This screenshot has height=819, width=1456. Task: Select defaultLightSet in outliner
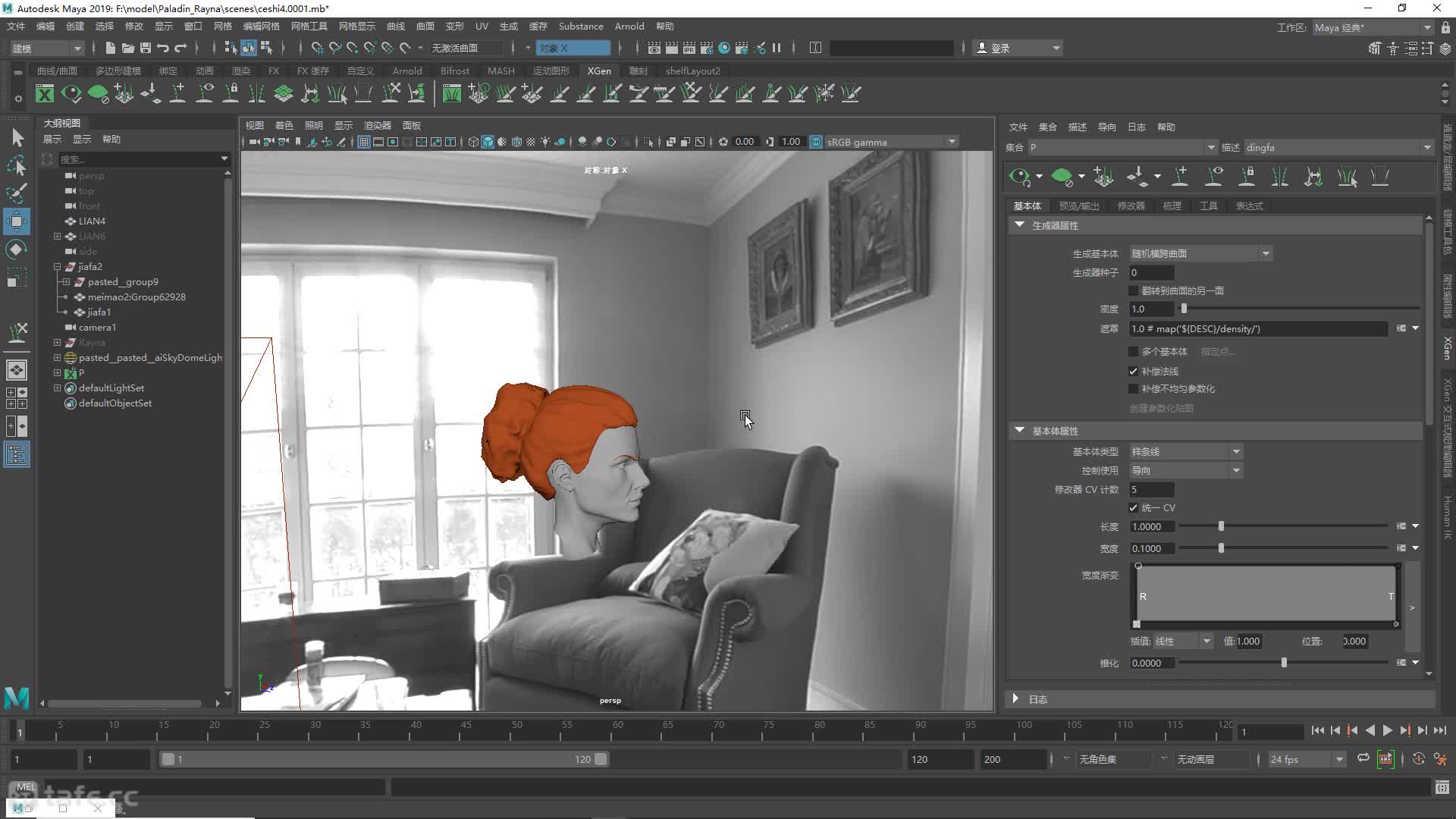(x=111, y=388)
